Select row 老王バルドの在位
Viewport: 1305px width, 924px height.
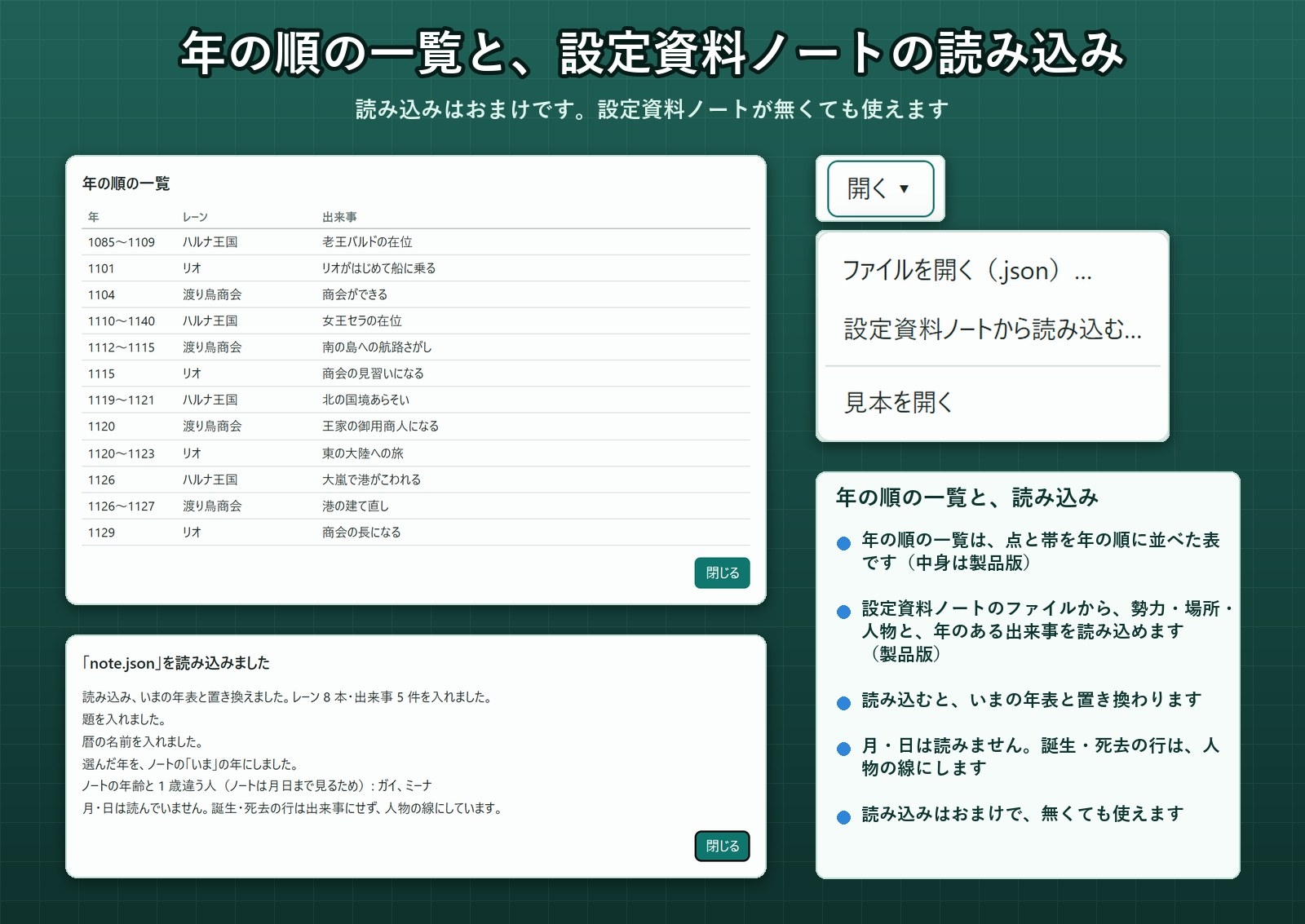[x=416, y=242]
